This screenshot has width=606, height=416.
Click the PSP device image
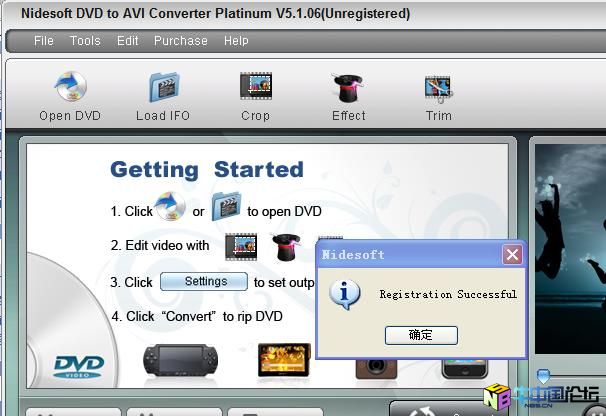pyautogui.click(x=180, y=360)
